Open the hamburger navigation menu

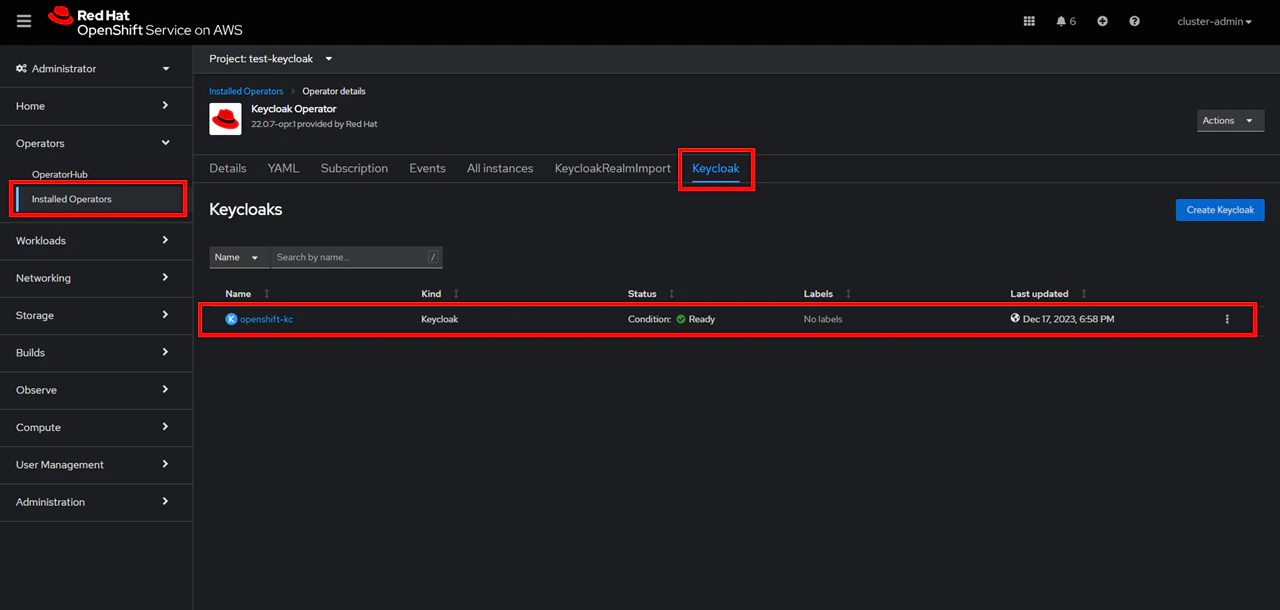24,21
